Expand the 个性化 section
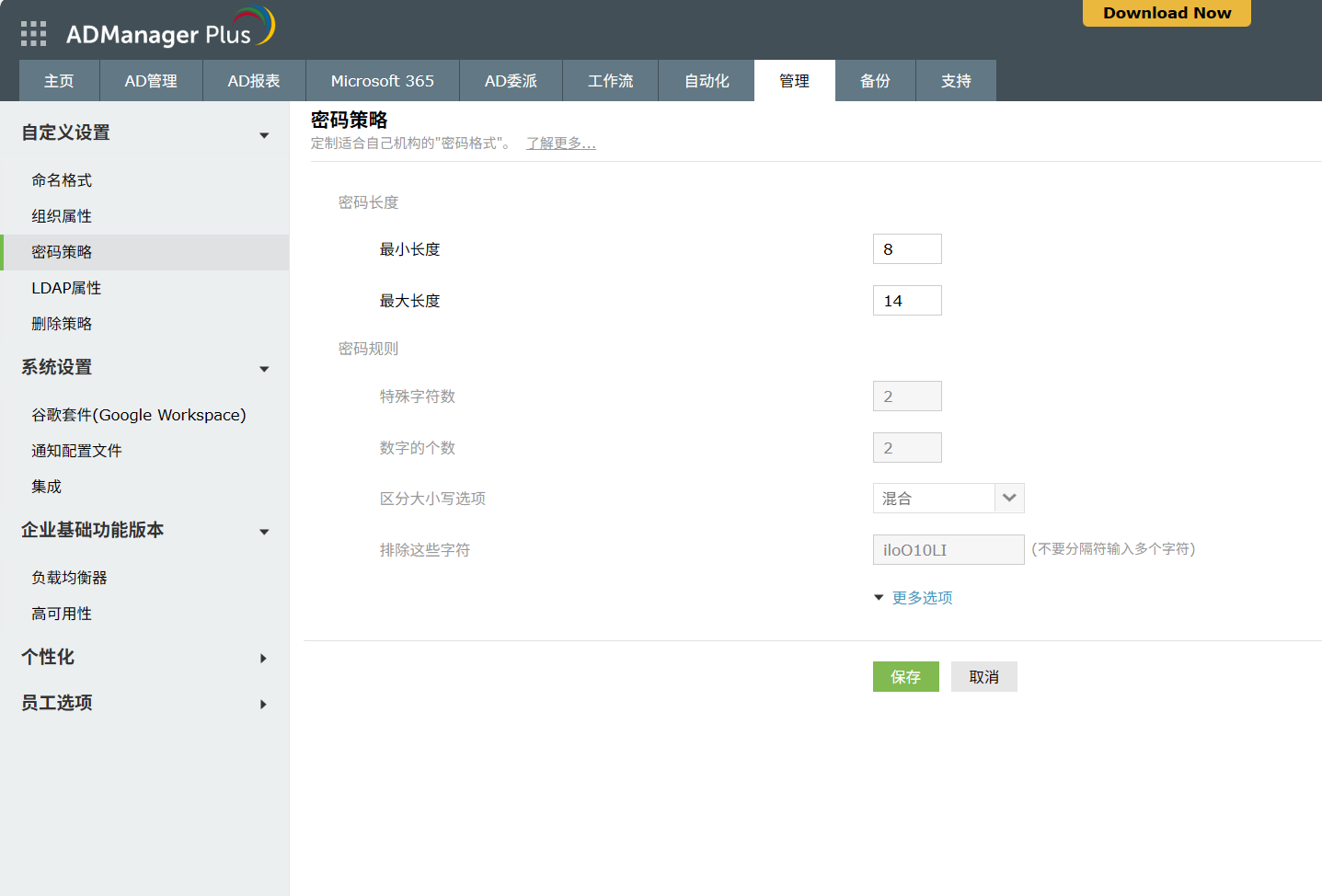The width and height of the screenshot is (1322, 896). tap(263, 658)
